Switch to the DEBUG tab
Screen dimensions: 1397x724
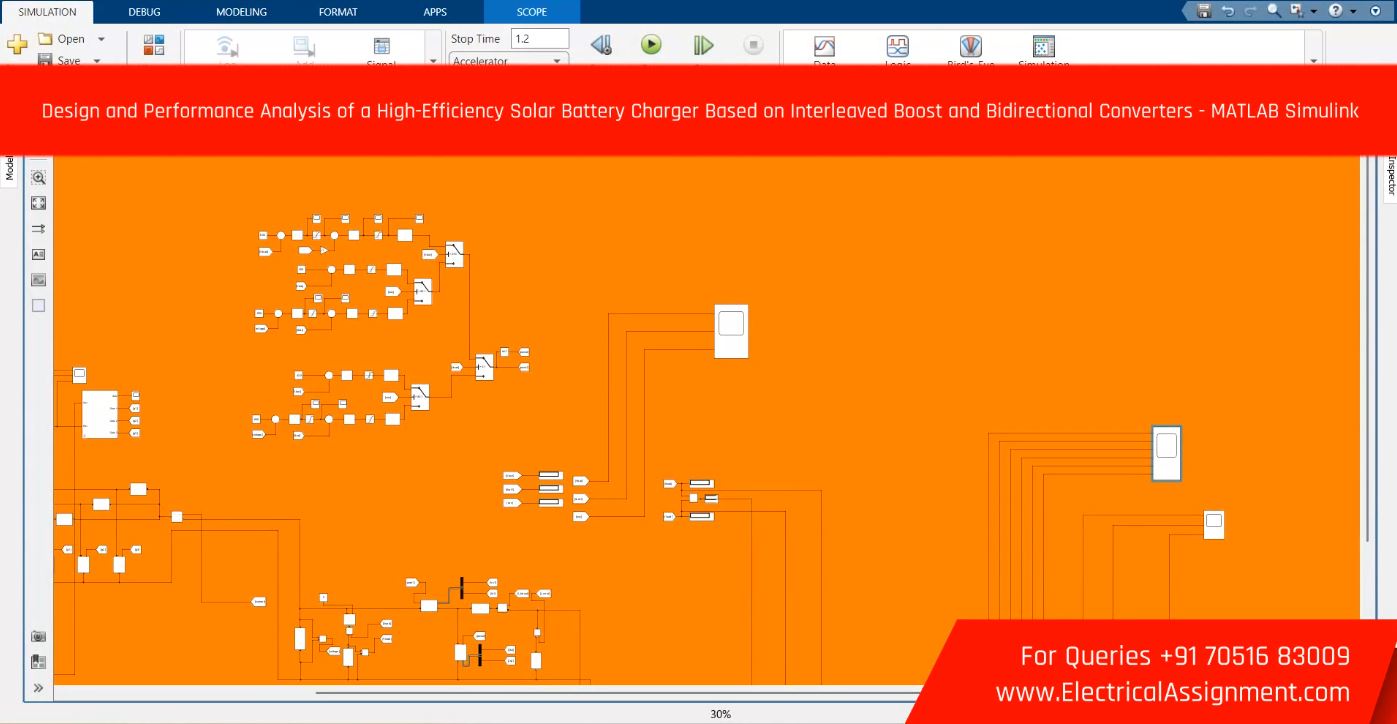tap(144, 12)
